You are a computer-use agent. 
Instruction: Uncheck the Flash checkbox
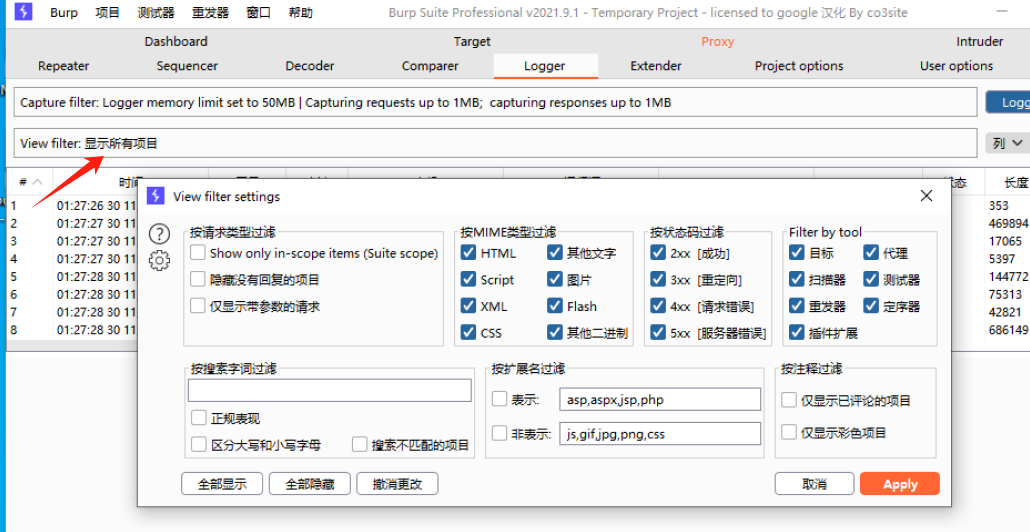coord(554,306)
